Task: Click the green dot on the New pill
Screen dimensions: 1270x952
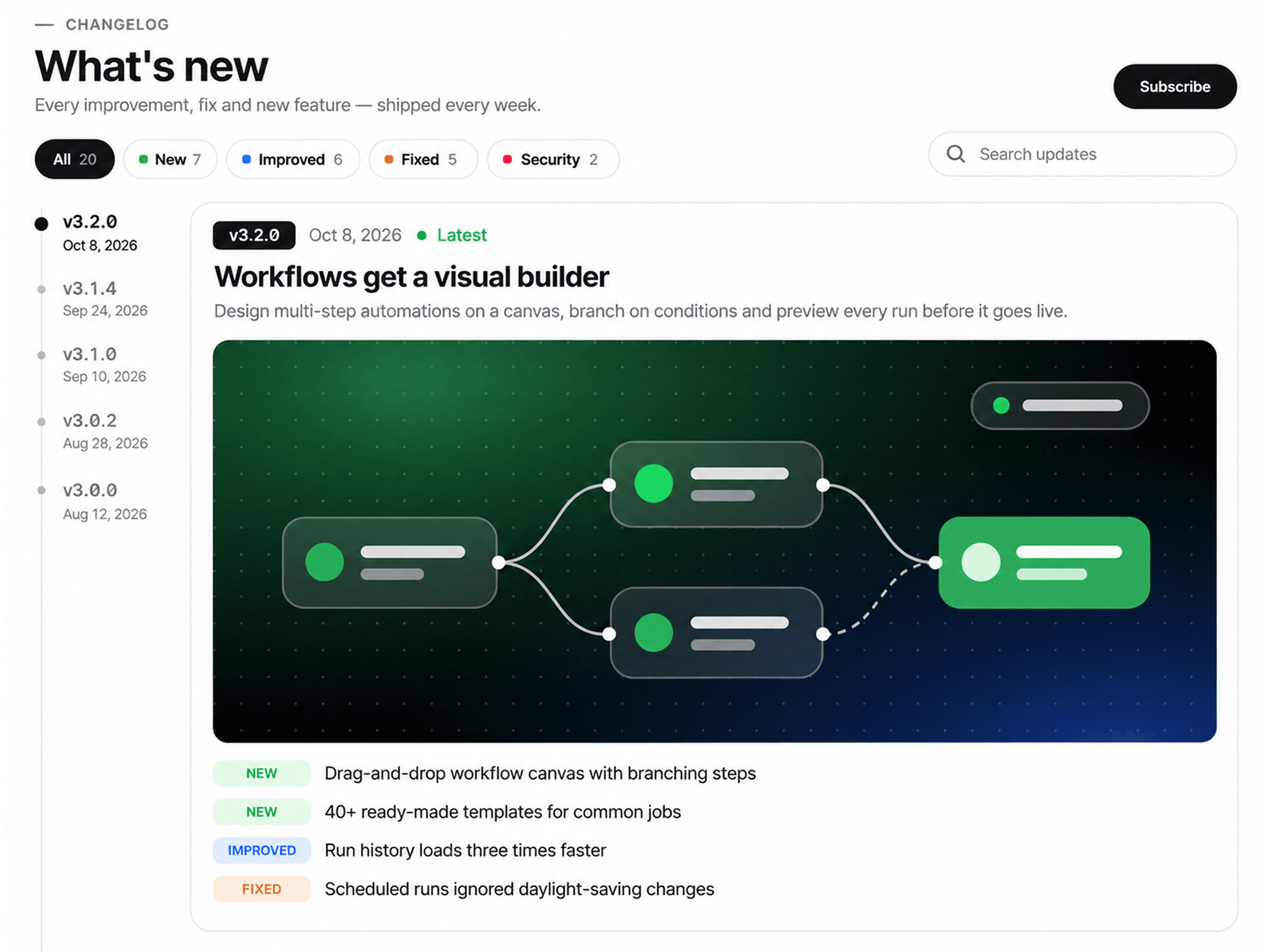Action: 143,159
